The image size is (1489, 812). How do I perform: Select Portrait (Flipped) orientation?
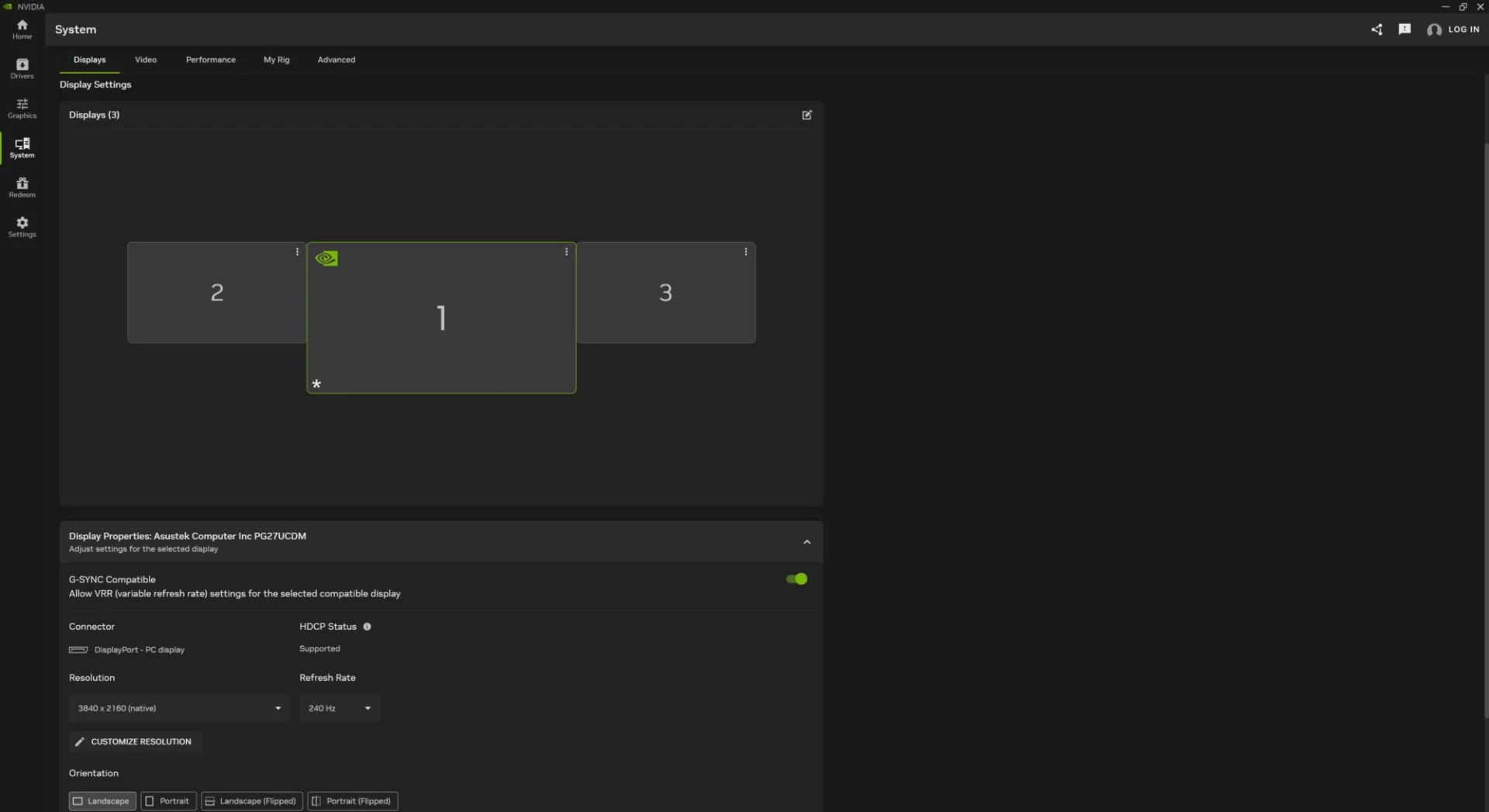tap(353, 801)
